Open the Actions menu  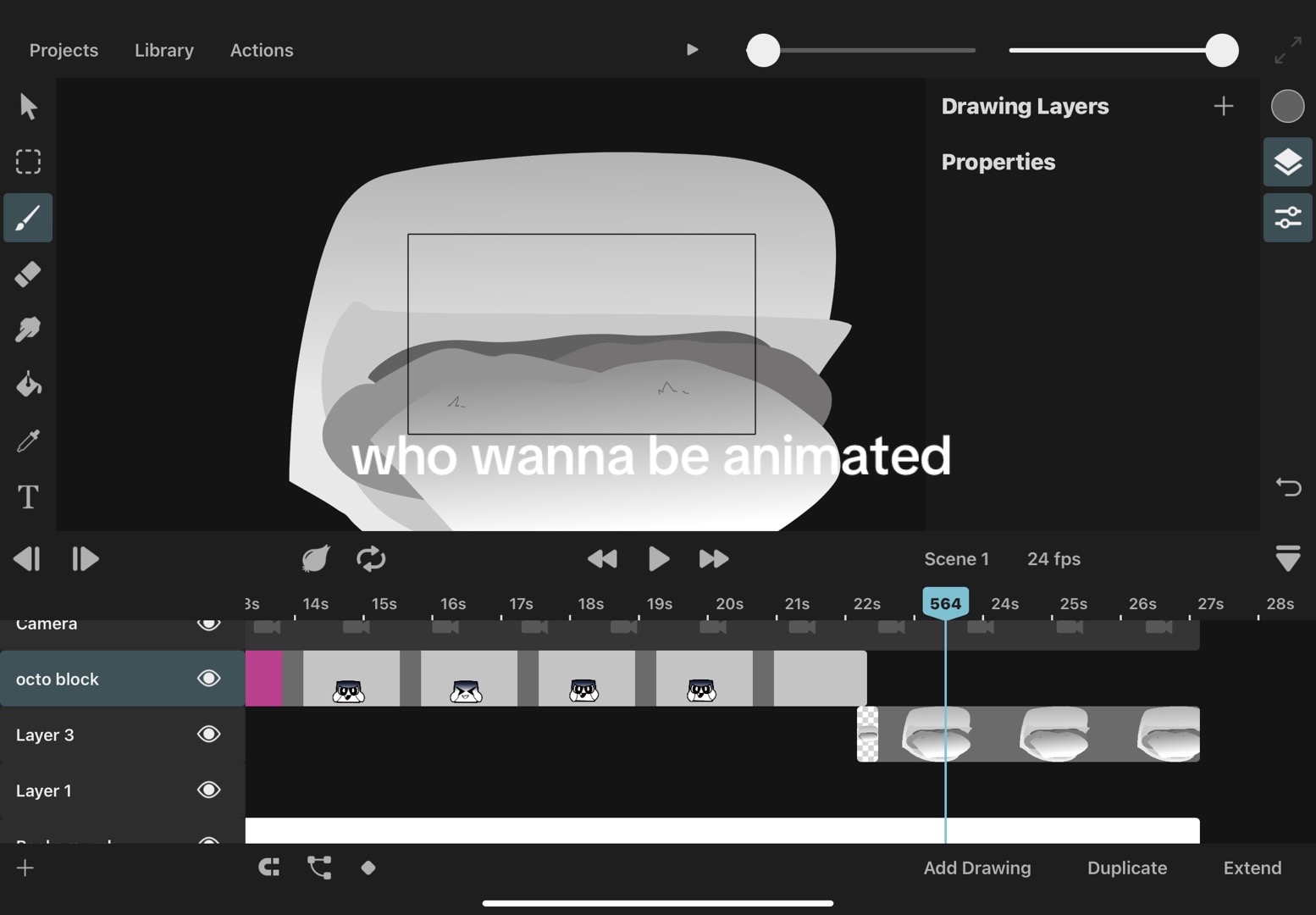pyautogui.click(x=262, y=50)
